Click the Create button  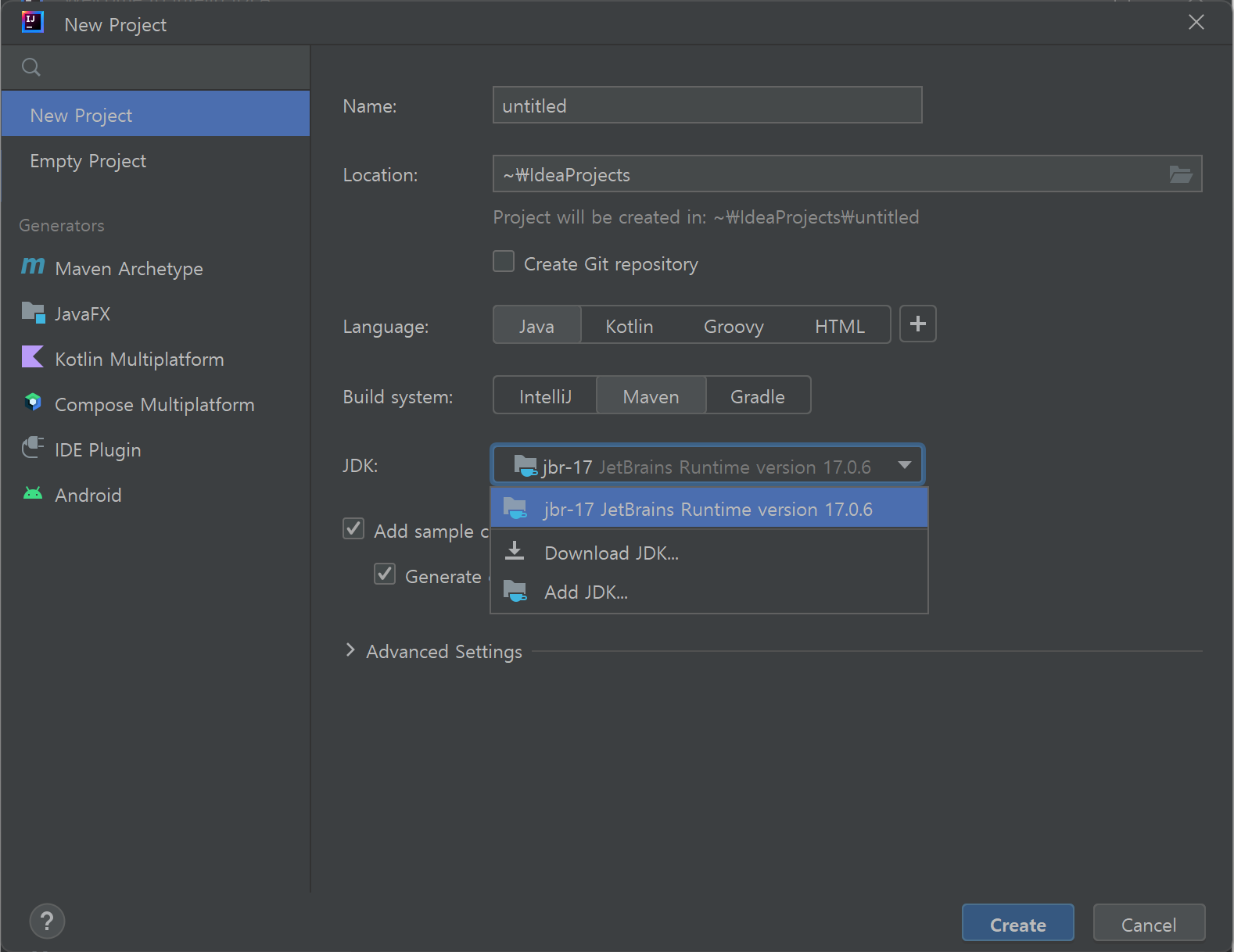1017,923
